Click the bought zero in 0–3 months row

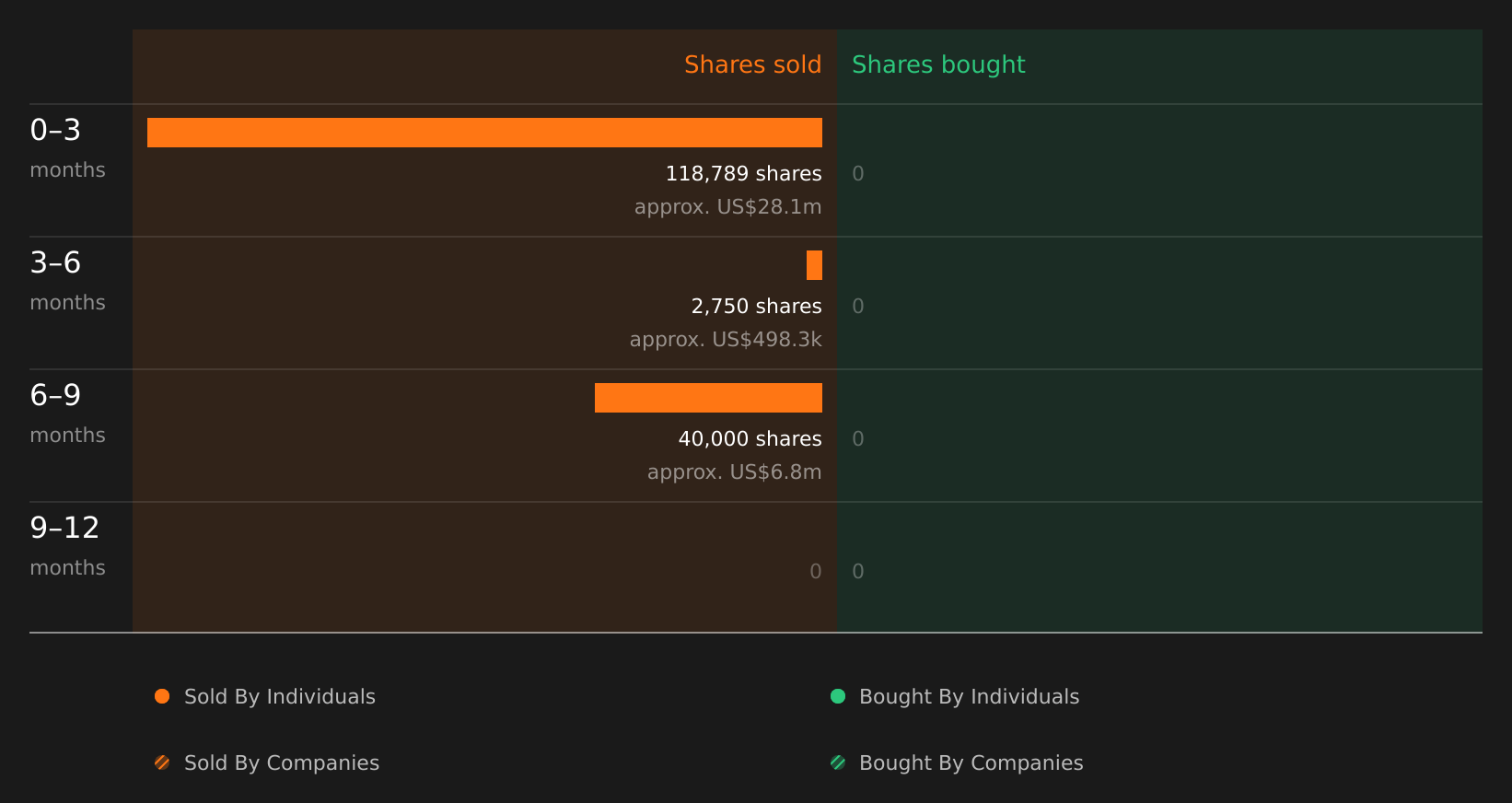pyautogui.click(x=858, y=173)
